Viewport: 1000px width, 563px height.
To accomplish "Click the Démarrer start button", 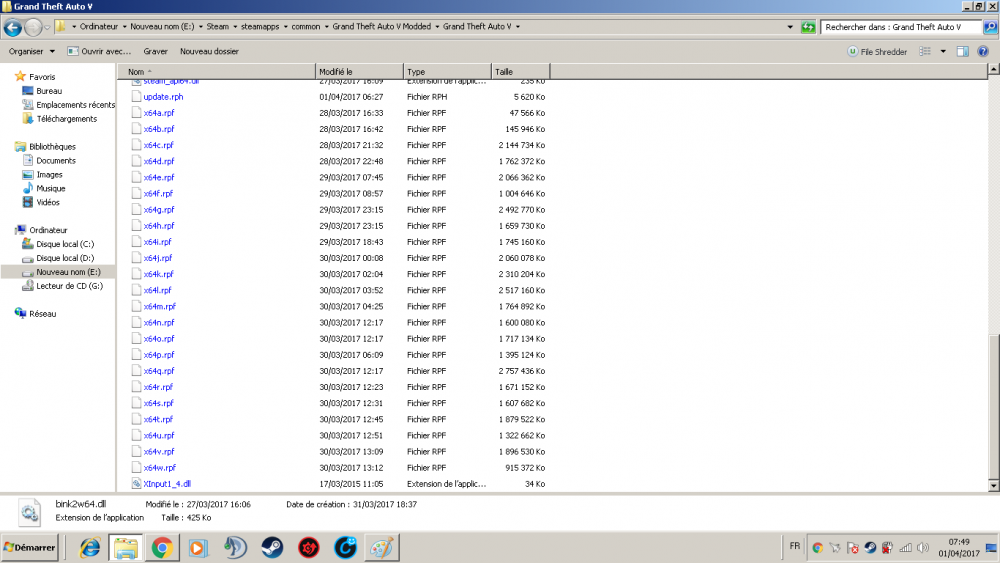I will 30,548.
